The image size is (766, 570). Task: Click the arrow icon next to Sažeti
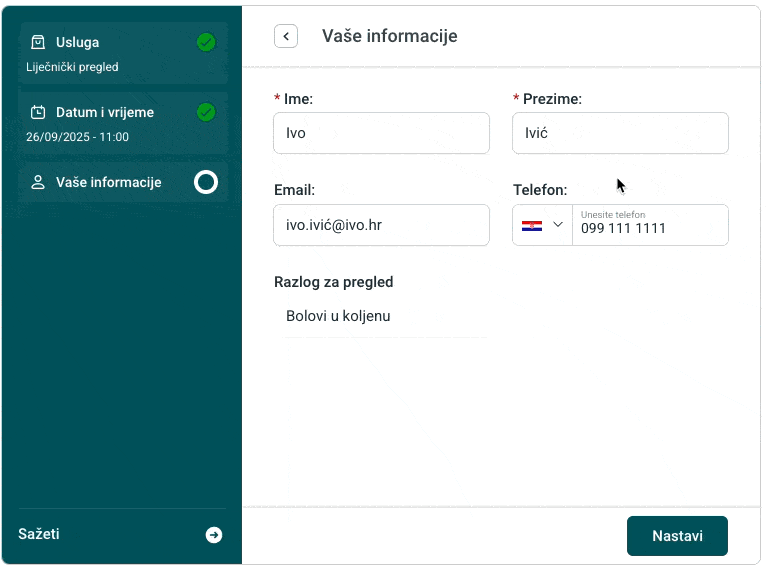click(x=214, y=535)
